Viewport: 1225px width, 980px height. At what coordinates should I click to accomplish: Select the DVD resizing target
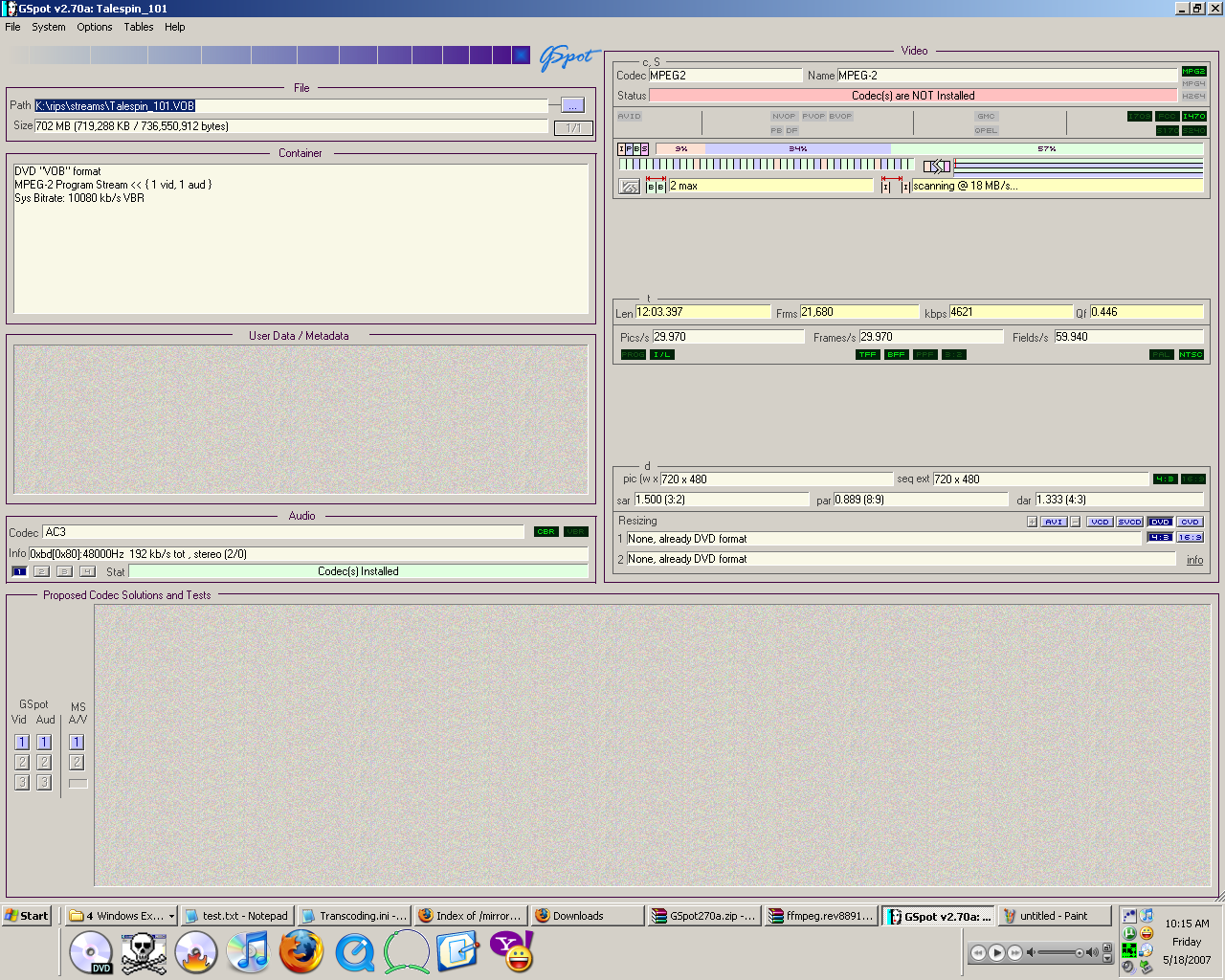point(1160,522)
